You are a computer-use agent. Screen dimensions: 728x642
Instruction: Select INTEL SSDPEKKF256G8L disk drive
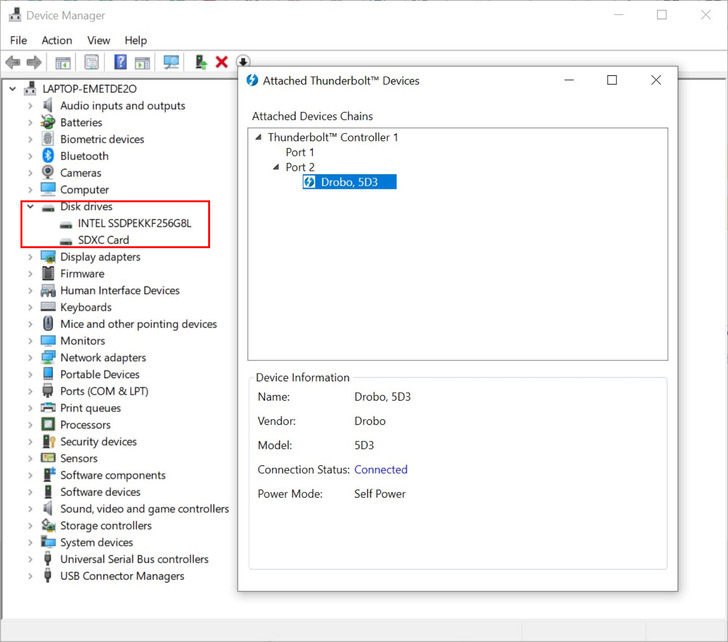coord(134,224)
